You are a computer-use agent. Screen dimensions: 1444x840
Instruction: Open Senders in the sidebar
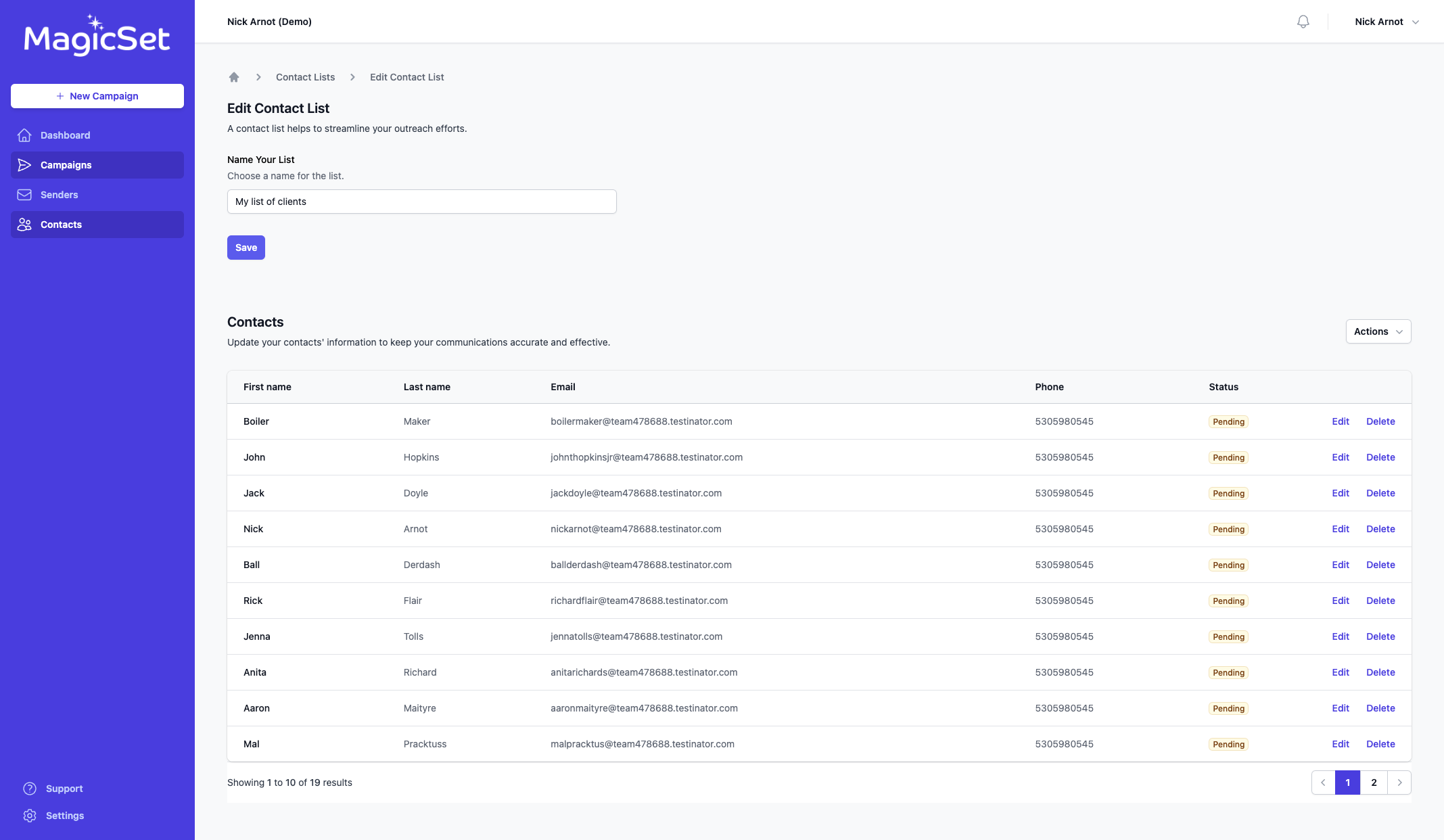pyautogui.click(x=97, y=195)
